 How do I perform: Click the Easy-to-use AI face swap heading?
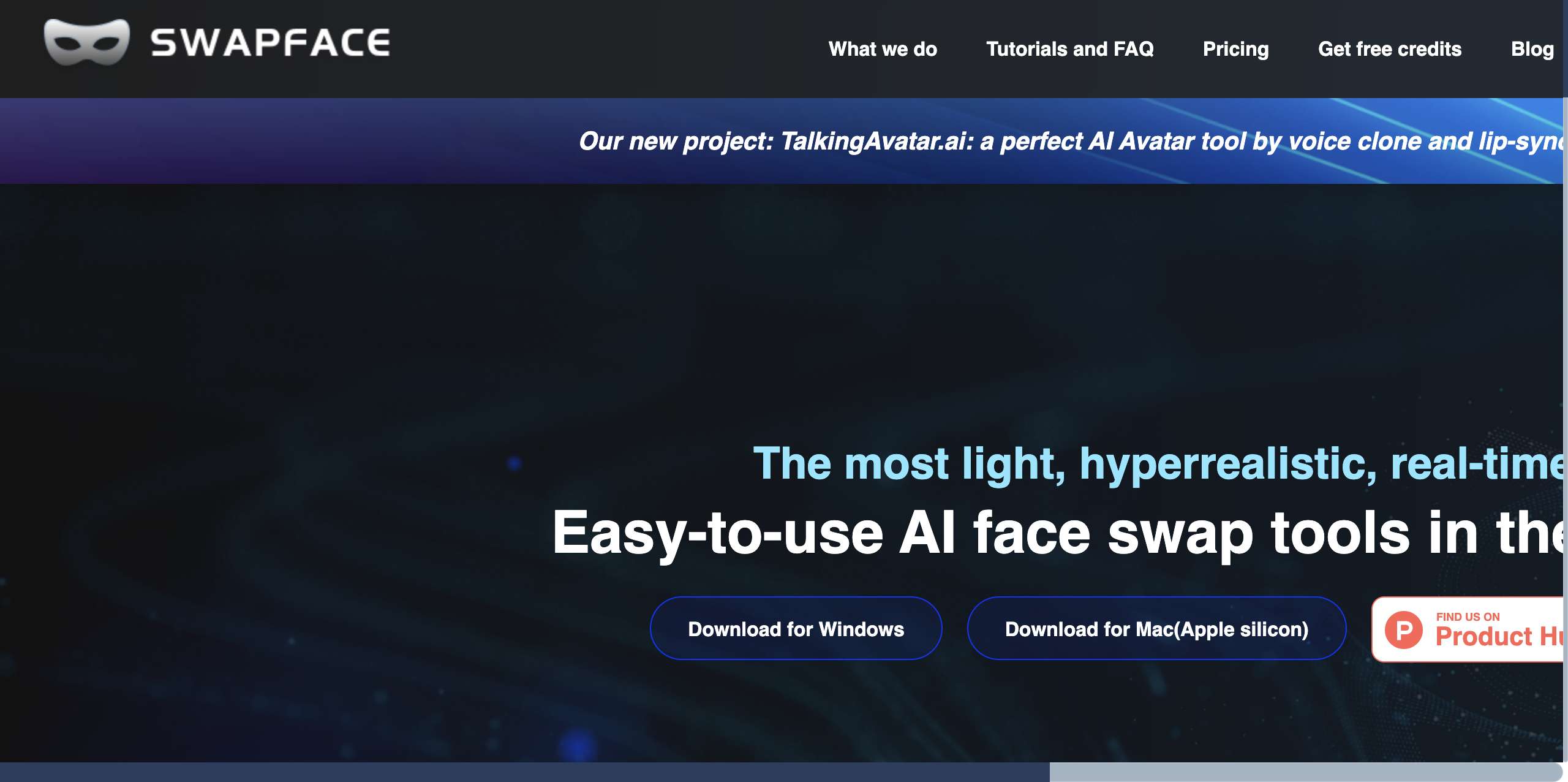(1057, 533)
